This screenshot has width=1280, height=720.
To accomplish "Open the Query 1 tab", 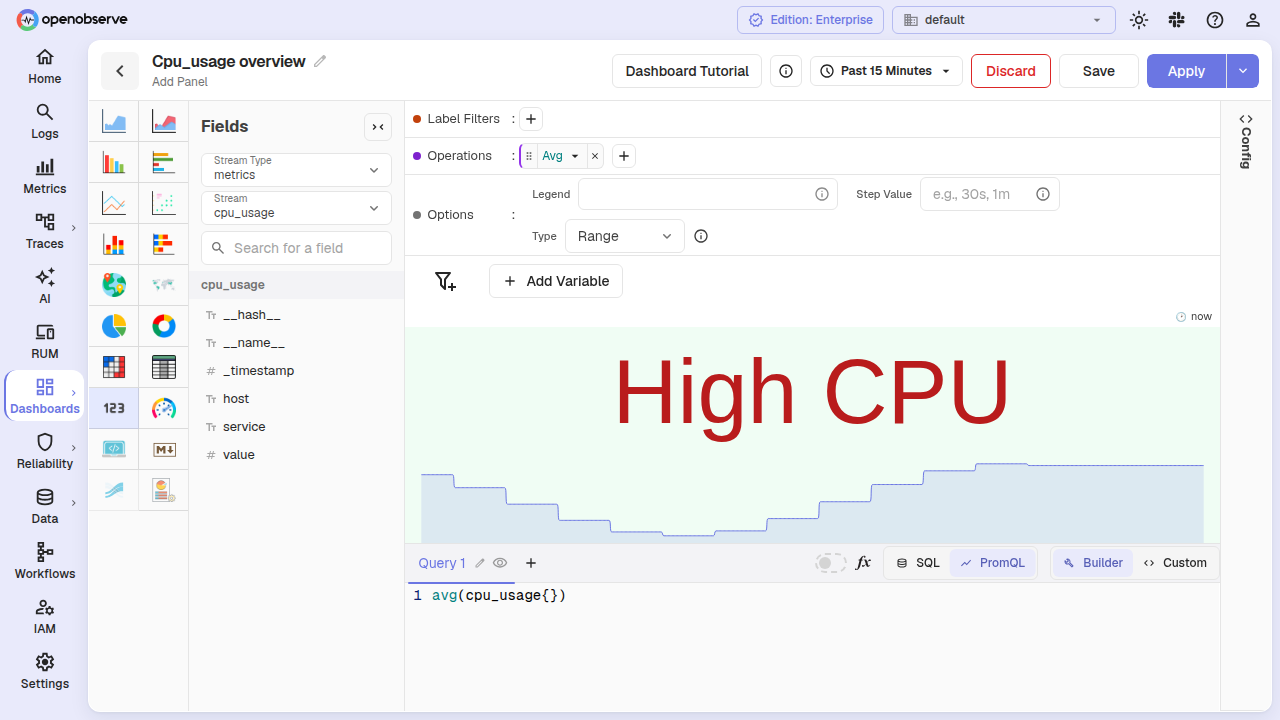I will (442, 563).
